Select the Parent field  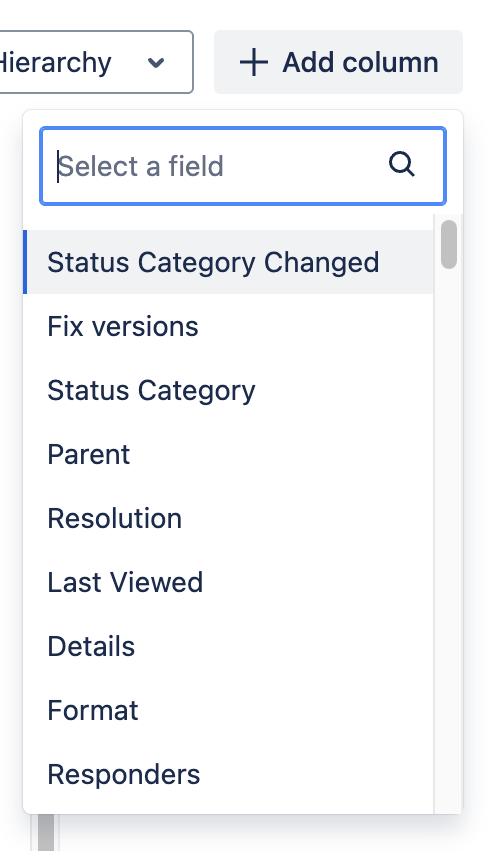coord(228,454)
